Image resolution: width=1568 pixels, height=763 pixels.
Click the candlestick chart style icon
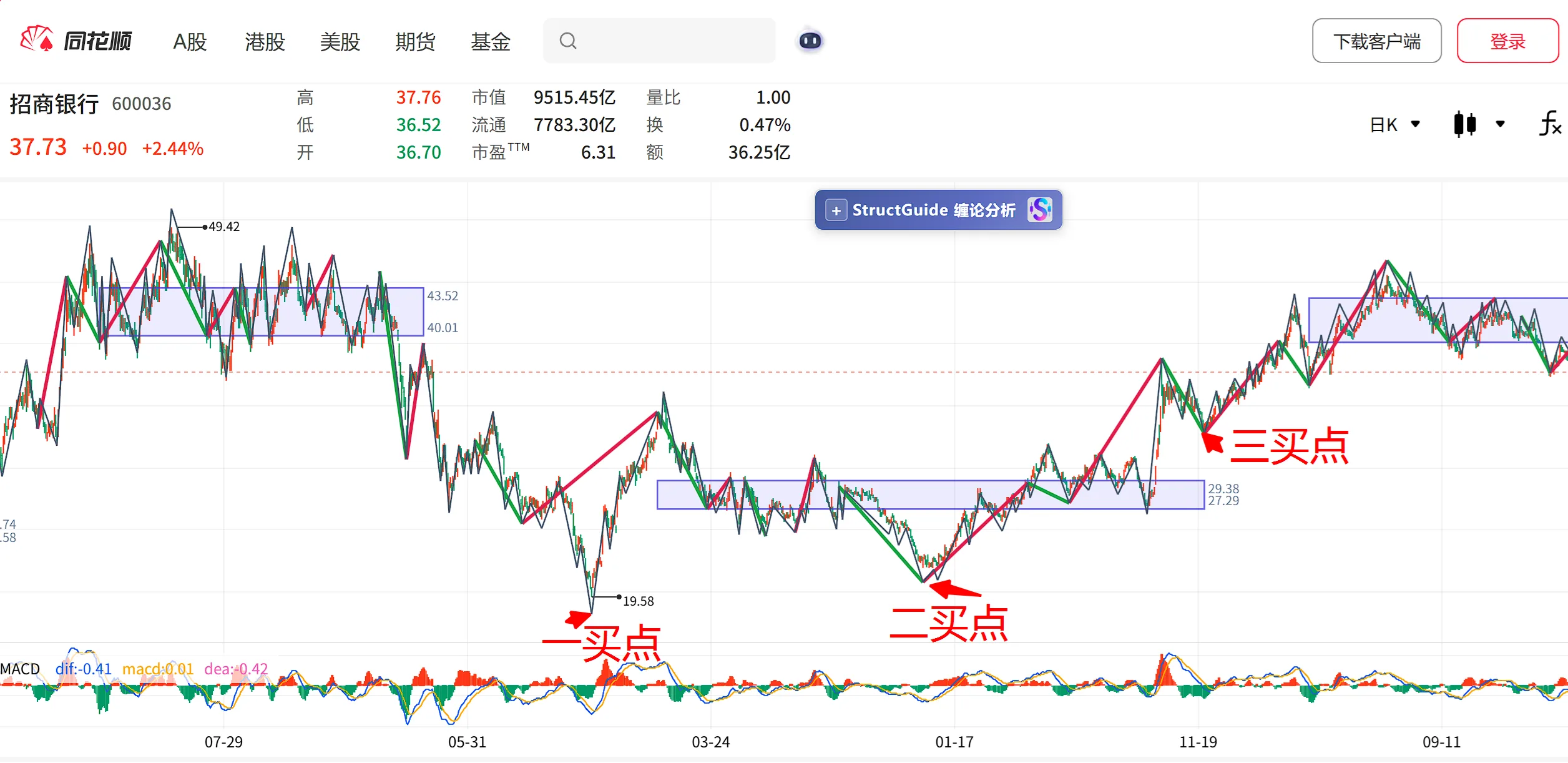[x=1464, y=124]
